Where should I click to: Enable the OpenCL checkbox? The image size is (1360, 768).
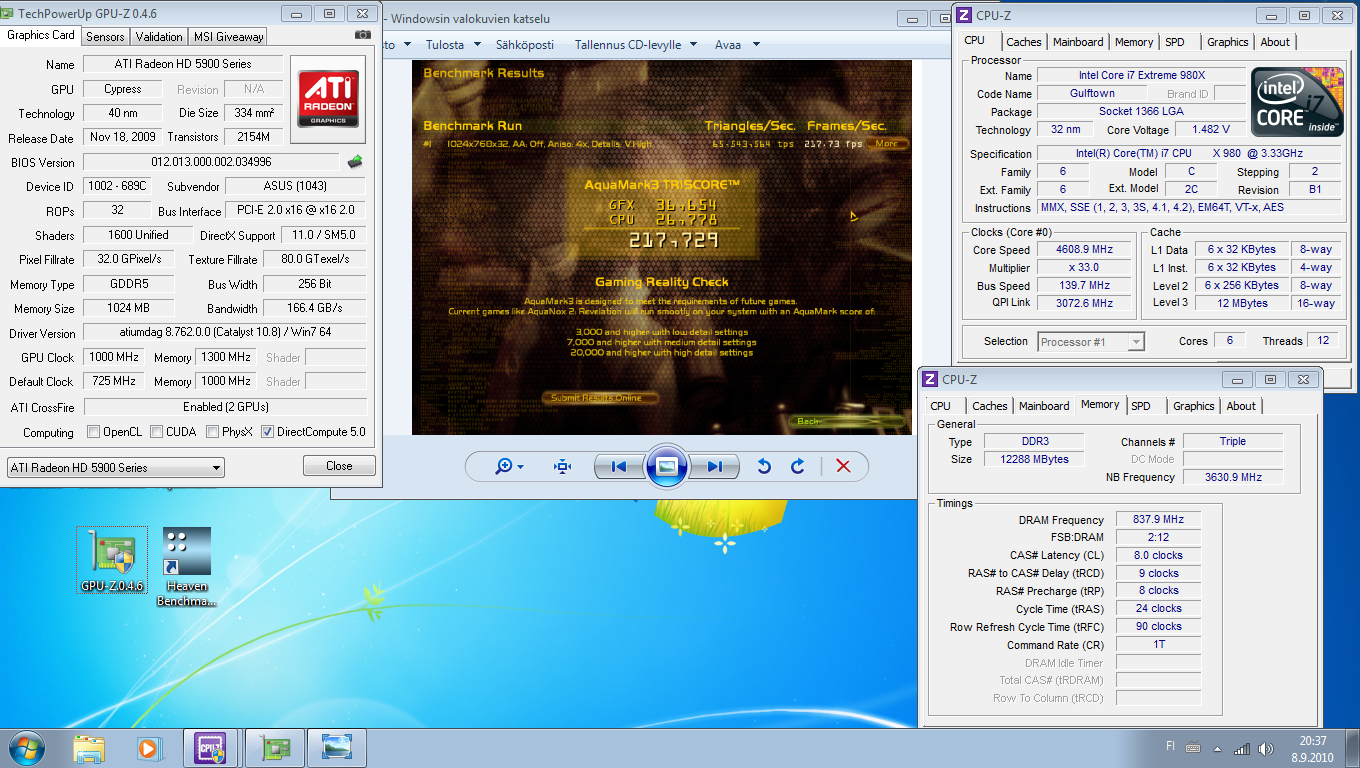[93, 432]
